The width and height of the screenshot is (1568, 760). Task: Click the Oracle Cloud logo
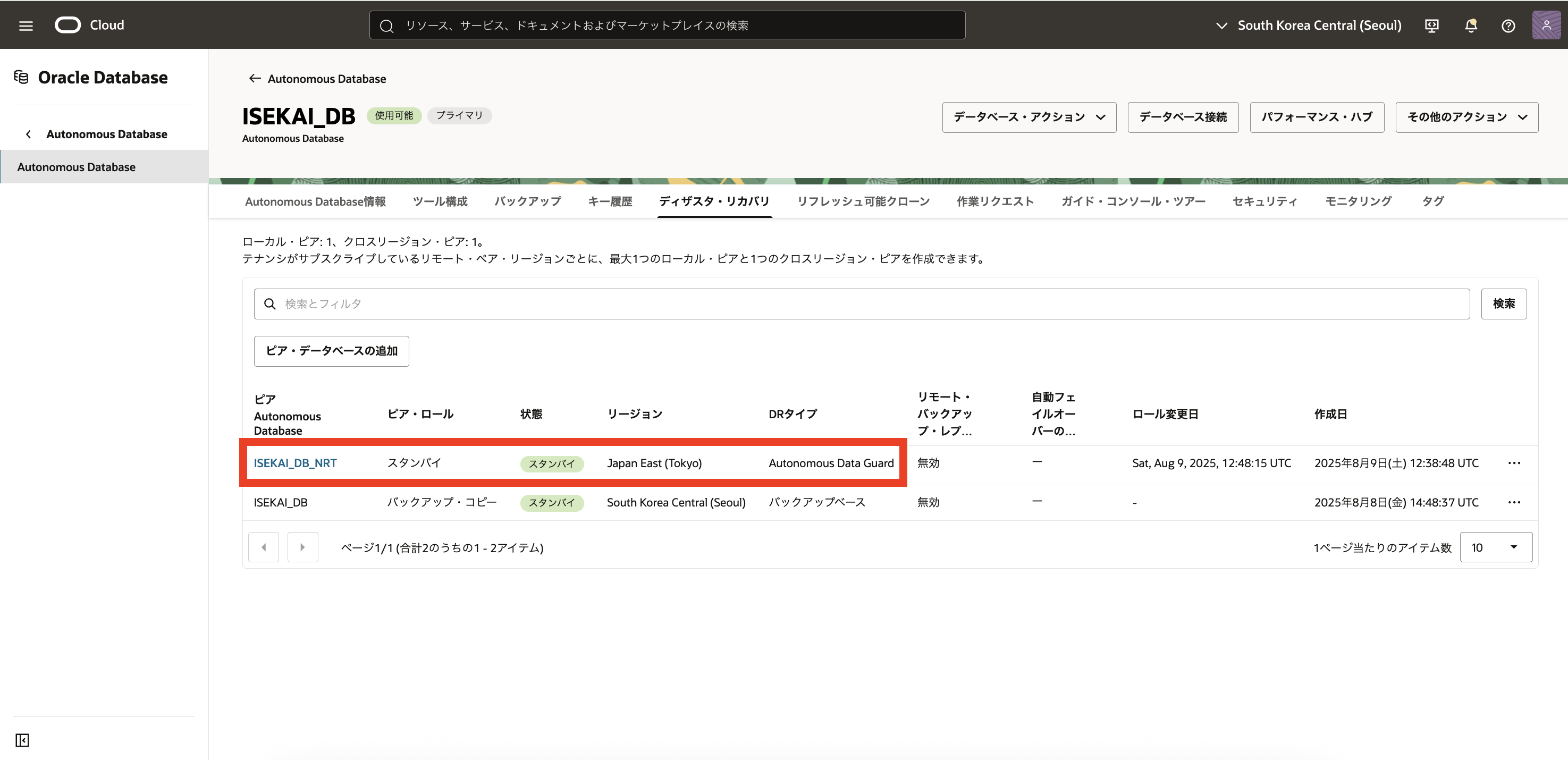pyautogui.click(x=68, y=25)
